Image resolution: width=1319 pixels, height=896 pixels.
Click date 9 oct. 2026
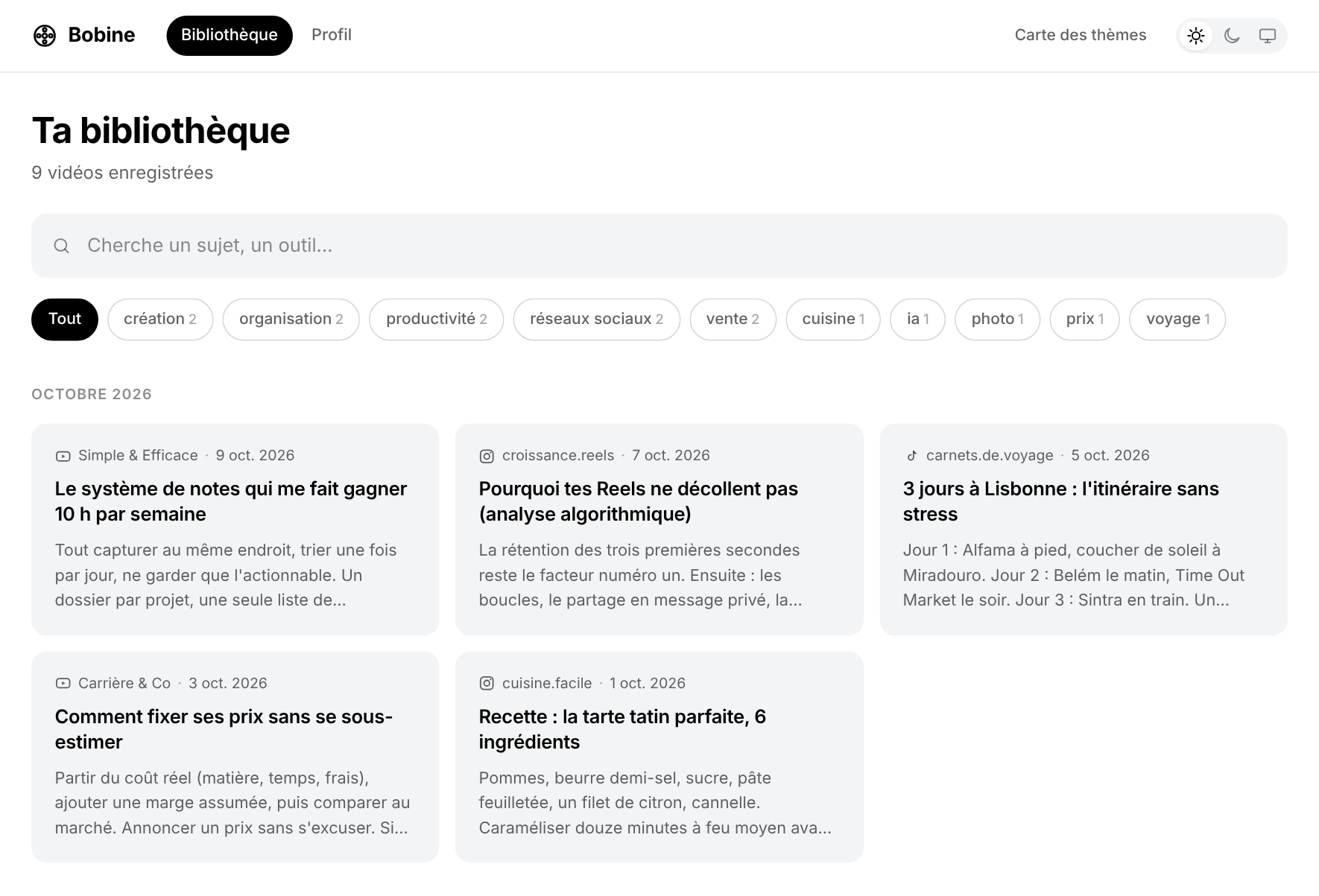point(256,456)
